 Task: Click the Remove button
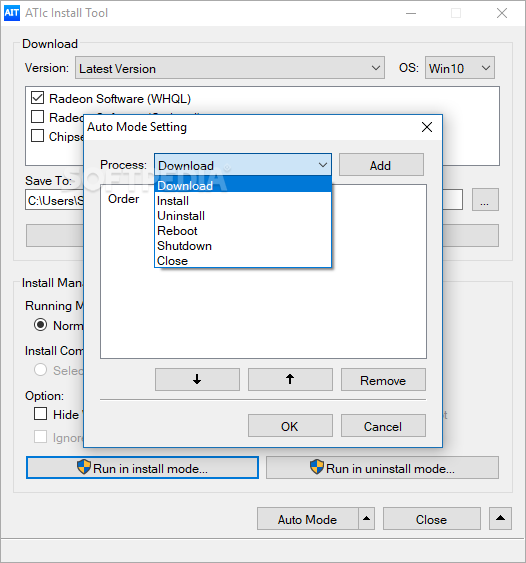(x=383, y=379)
